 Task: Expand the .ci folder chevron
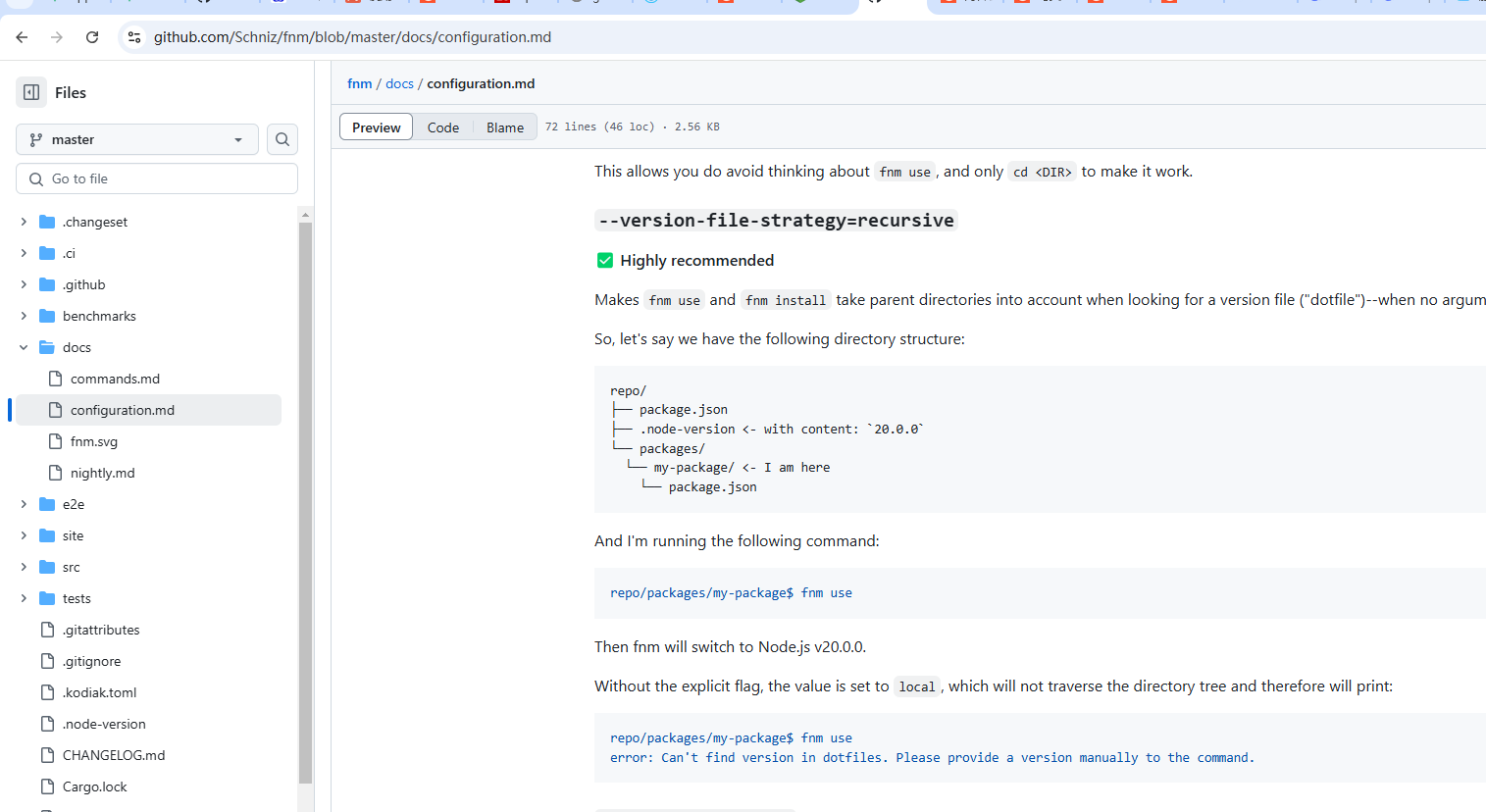coord(24,253)
